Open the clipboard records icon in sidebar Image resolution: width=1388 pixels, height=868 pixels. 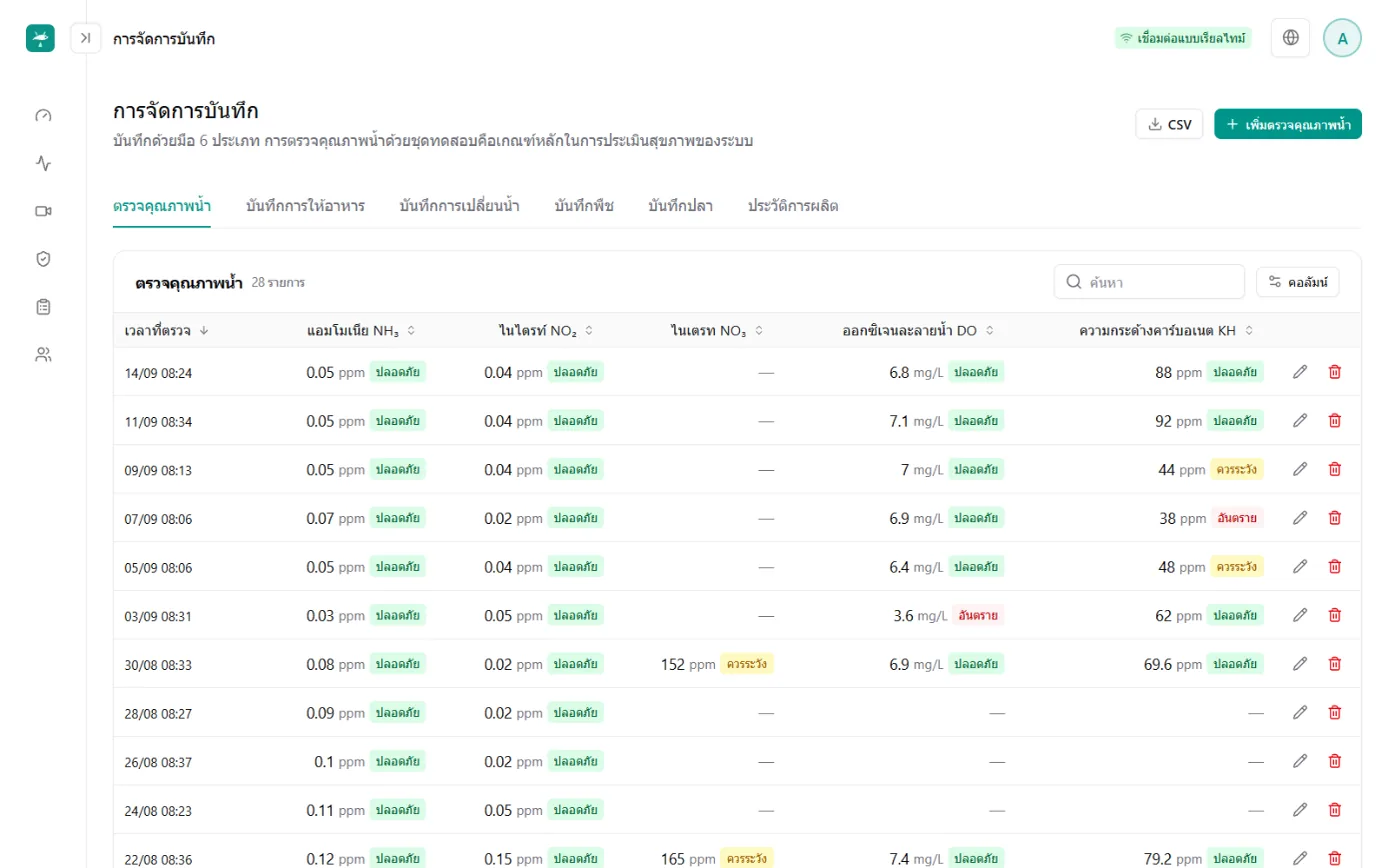pos(43,307)
